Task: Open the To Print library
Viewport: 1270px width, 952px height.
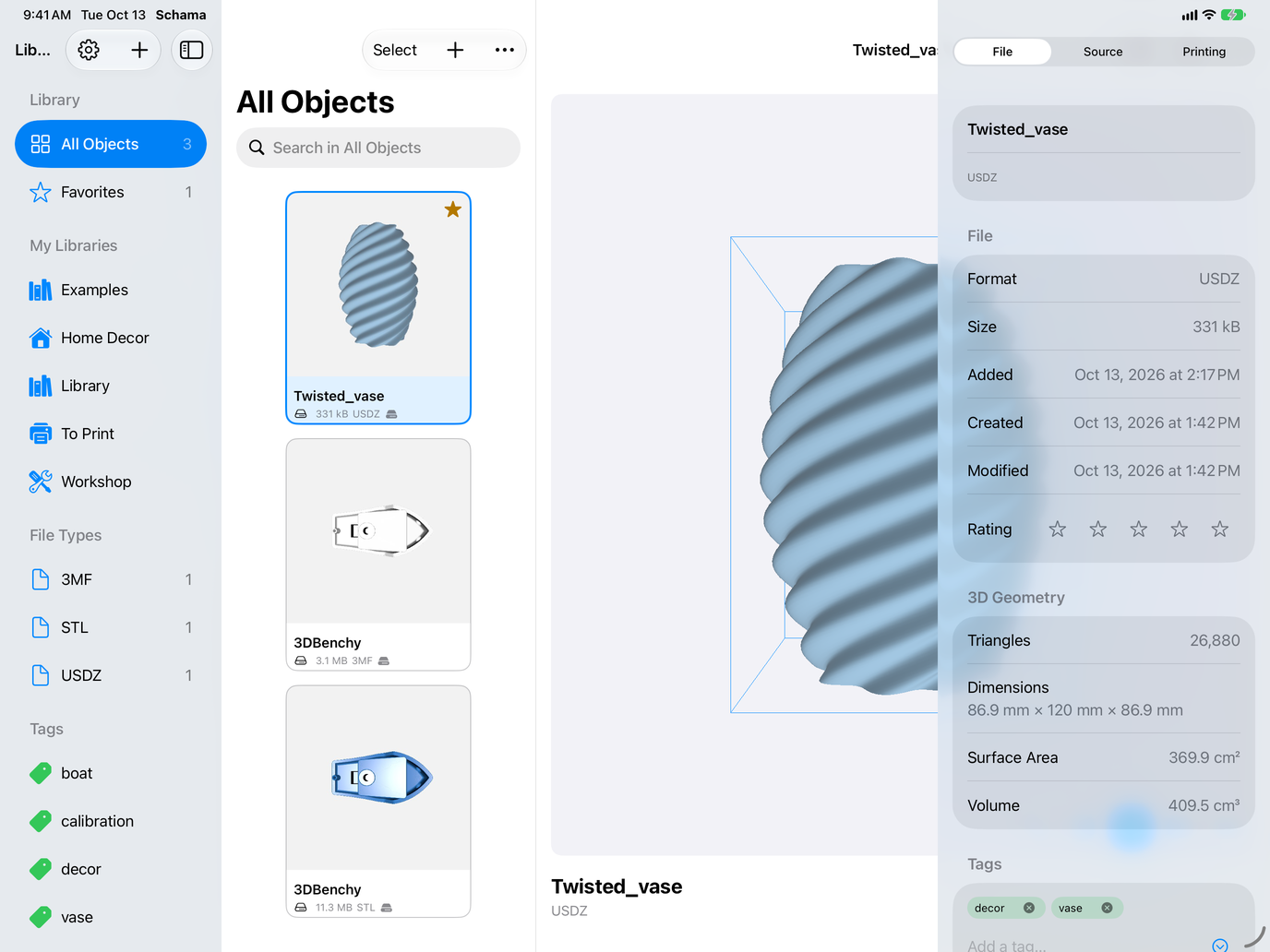Action: point(111,434)
